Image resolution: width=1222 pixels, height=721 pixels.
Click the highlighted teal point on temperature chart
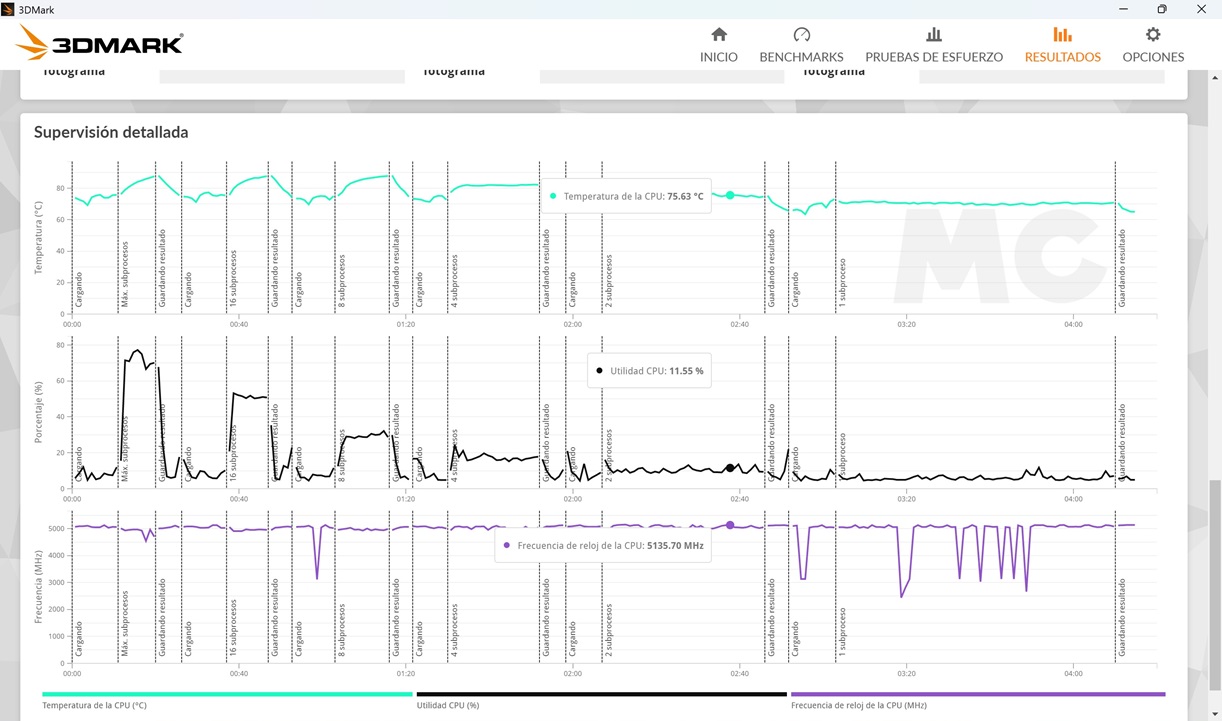(x=730, y=195)
